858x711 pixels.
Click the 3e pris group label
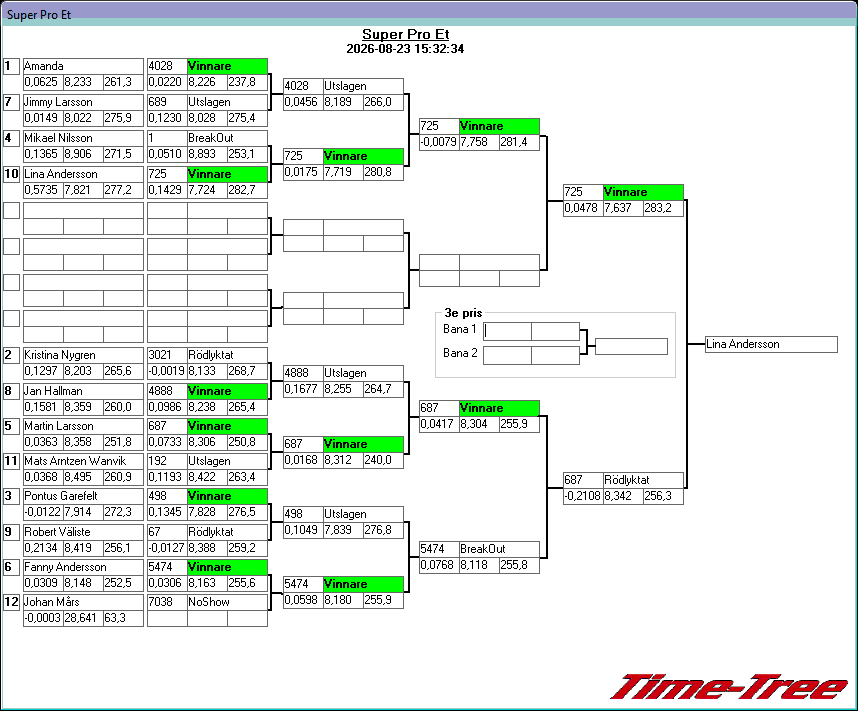(x=463, y=313)
